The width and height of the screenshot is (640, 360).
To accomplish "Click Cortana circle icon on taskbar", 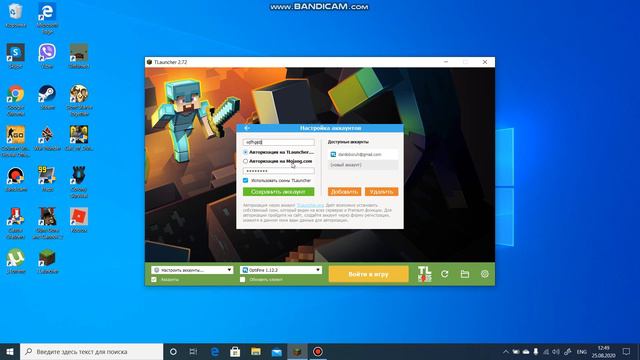I will coord(173,351).
